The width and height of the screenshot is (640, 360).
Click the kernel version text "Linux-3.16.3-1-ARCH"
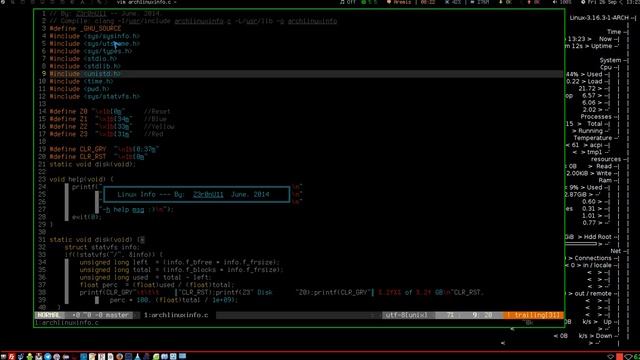tap(600, 18)
